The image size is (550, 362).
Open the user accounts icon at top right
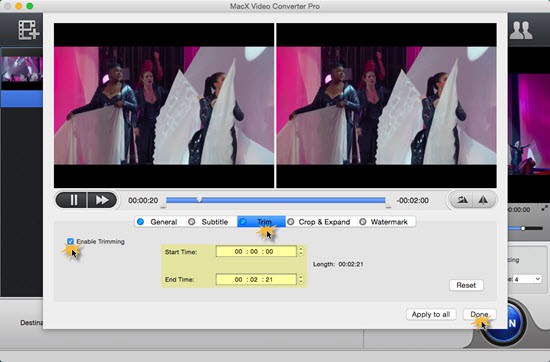521,30
